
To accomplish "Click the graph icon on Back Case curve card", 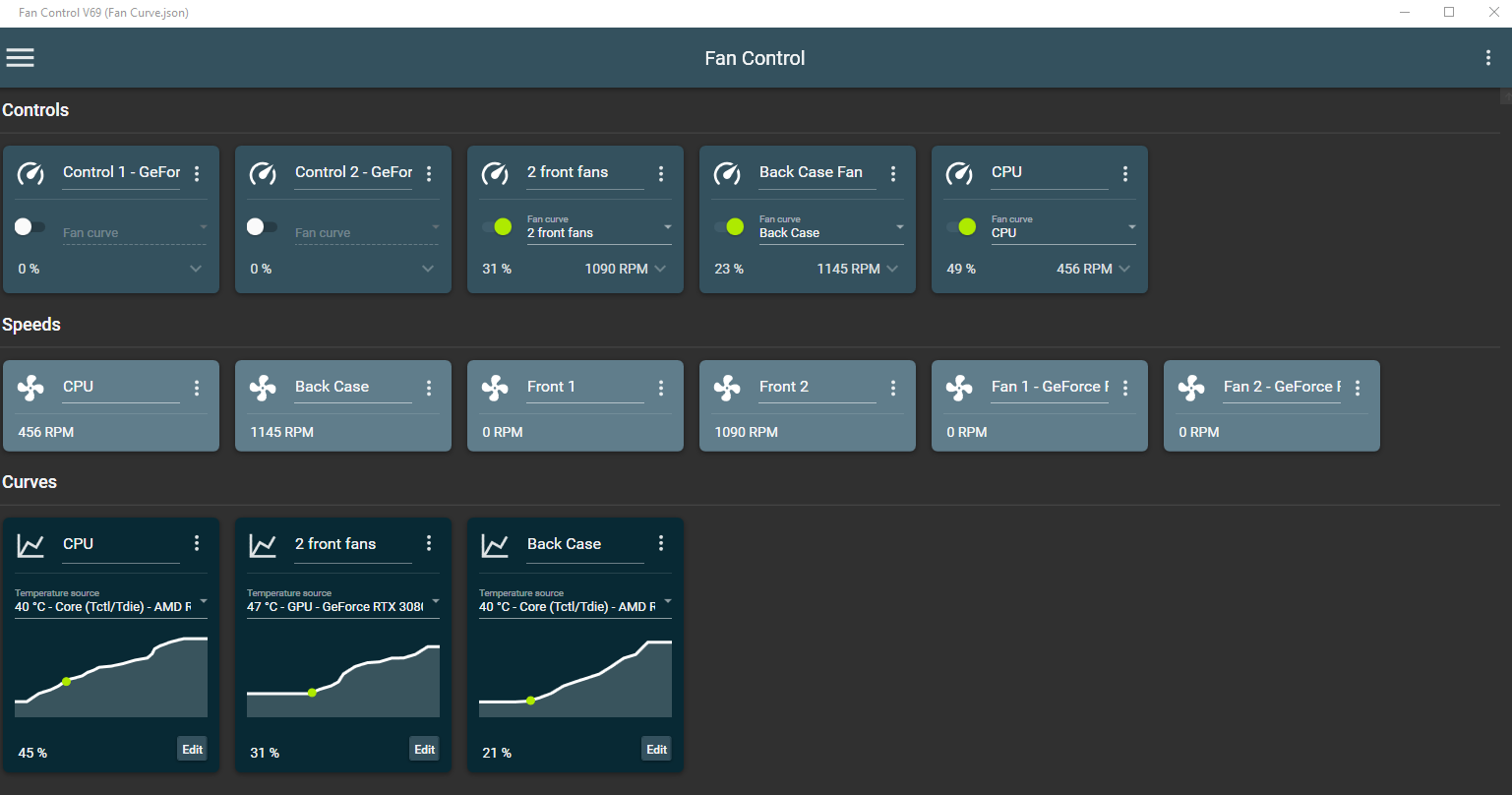I will pyautogui.click(x=496, y=545).
